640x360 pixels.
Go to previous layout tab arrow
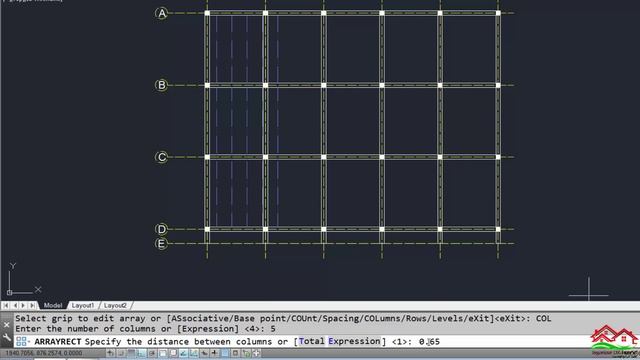[15, 305]
